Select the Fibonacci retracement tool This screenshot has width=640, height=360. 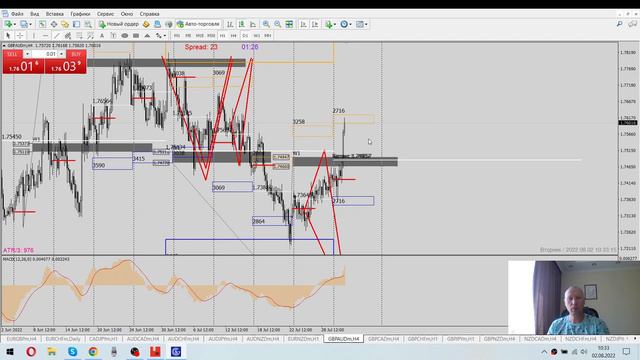[x=79, y=36]
